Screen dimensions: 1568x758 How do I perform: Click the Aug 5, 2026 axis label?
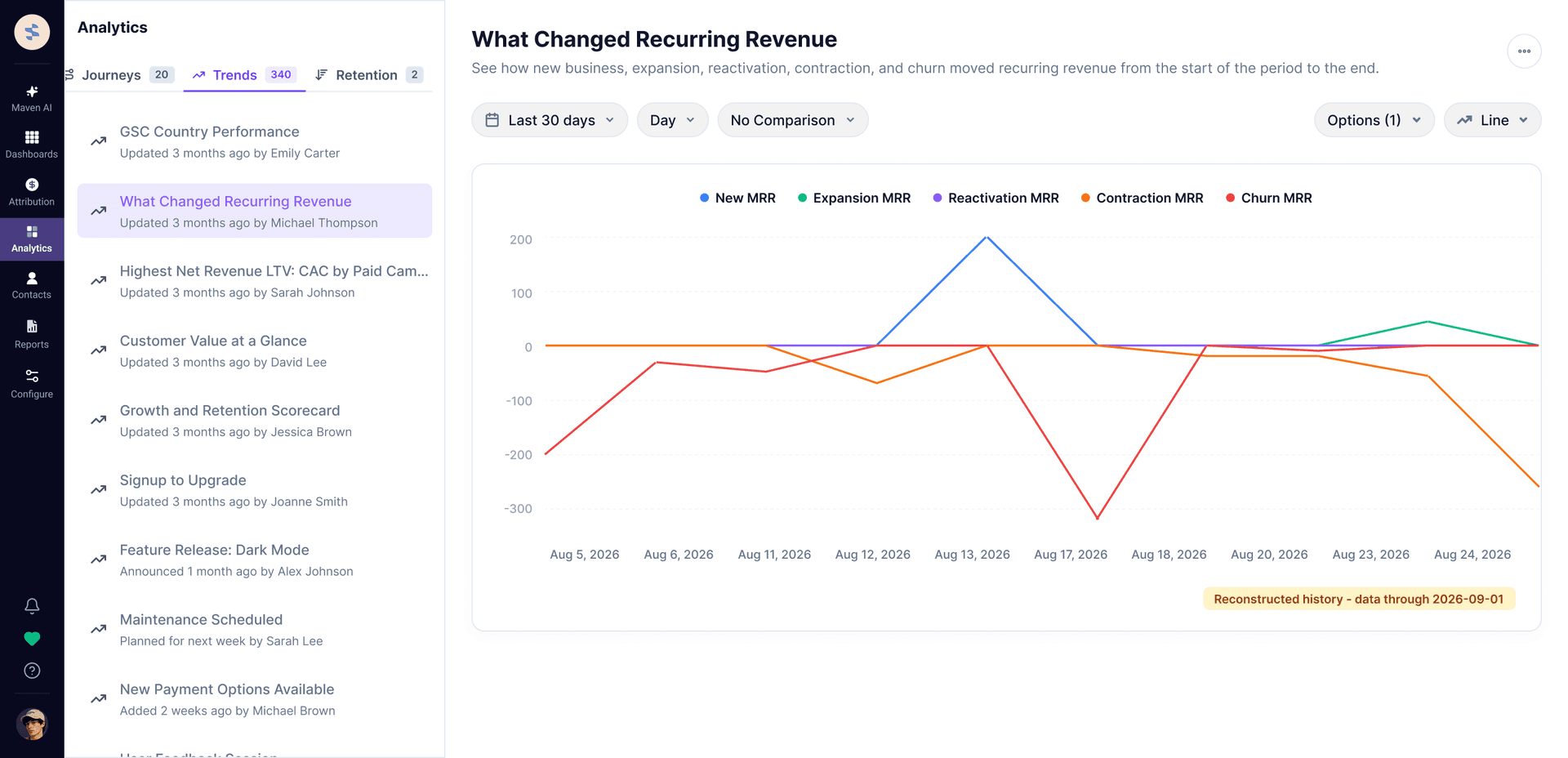[585, 555]
